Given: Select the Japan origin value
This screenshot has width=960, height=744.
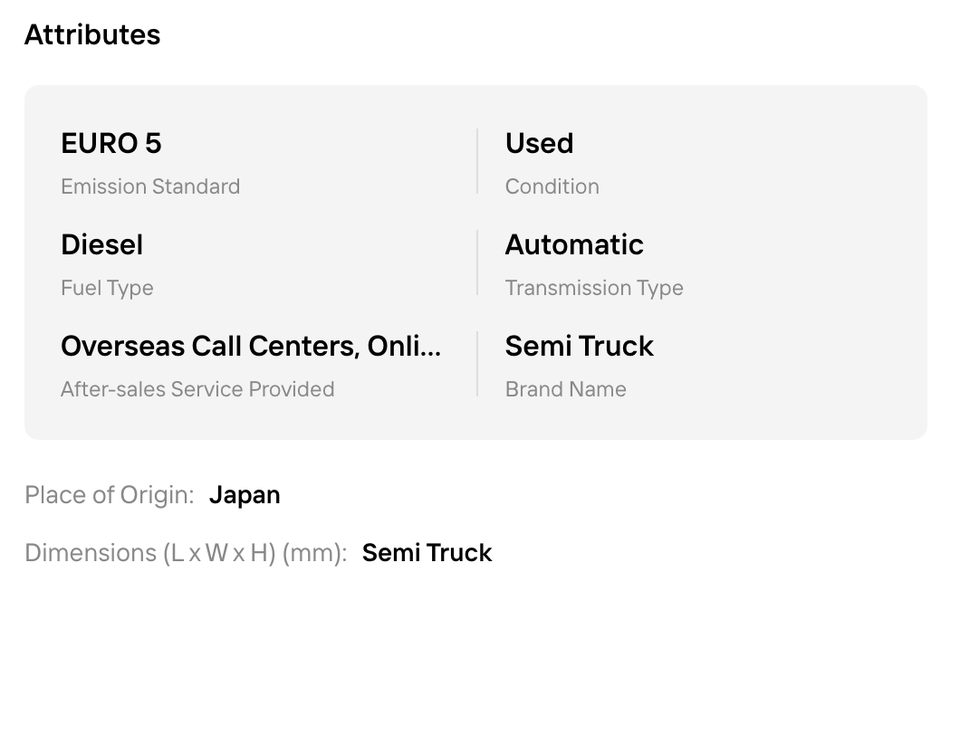Looking at the screenshot, I should click(x=244, y=495).
